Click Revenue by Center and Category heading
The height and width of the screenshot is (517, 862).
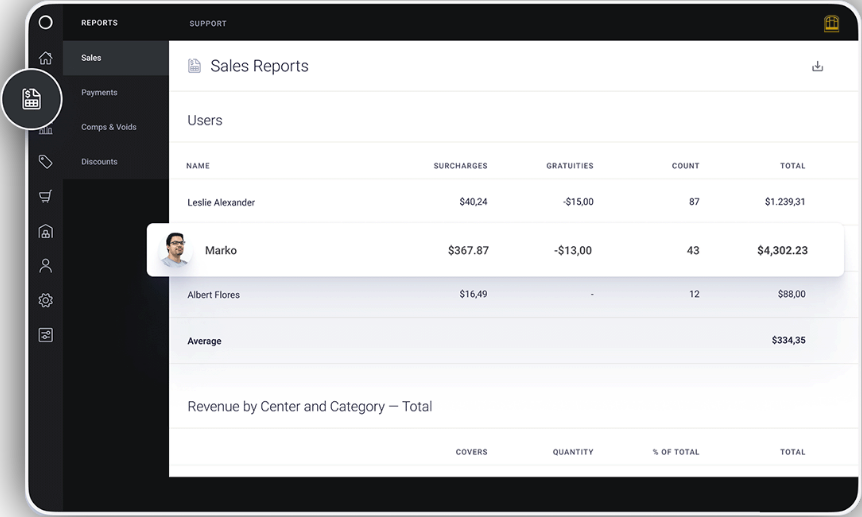(x=310, y=406)
